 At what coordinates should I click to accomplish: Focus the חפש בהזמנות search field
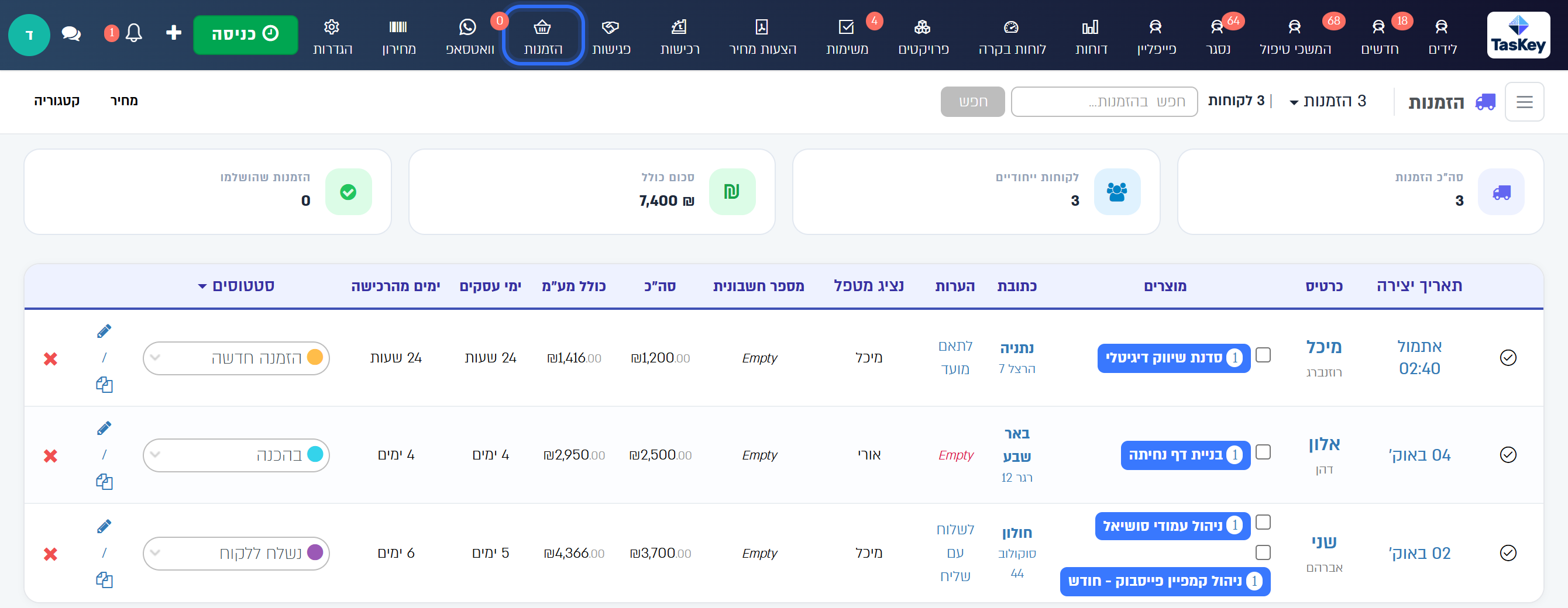pyautogui.click(x=1103, y=102)
